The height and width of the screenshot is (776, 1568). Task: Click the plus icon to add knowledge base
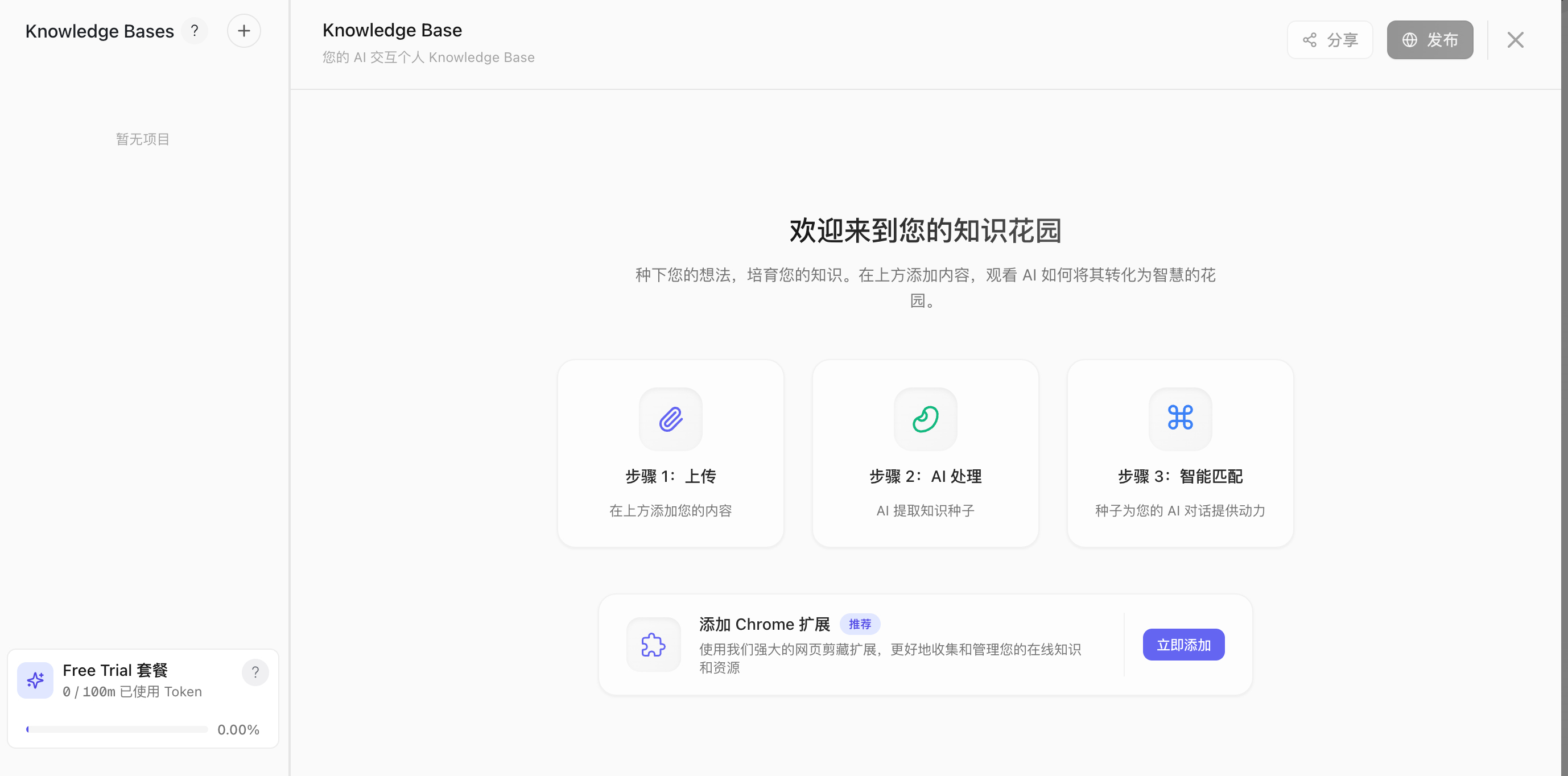[244, 31]
